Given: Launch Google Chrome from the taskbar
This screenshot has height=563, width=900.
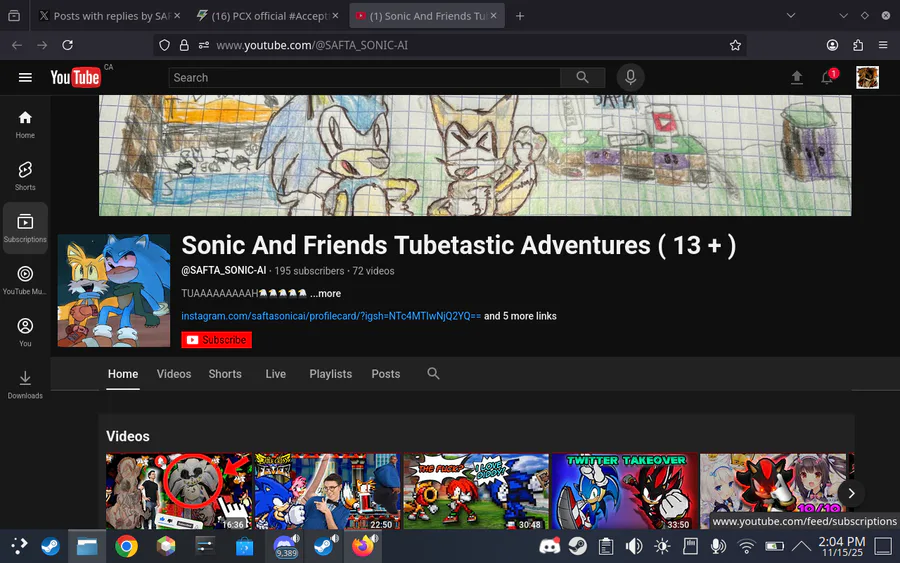Looking at the screenshot, I should (x=126, y=546).
